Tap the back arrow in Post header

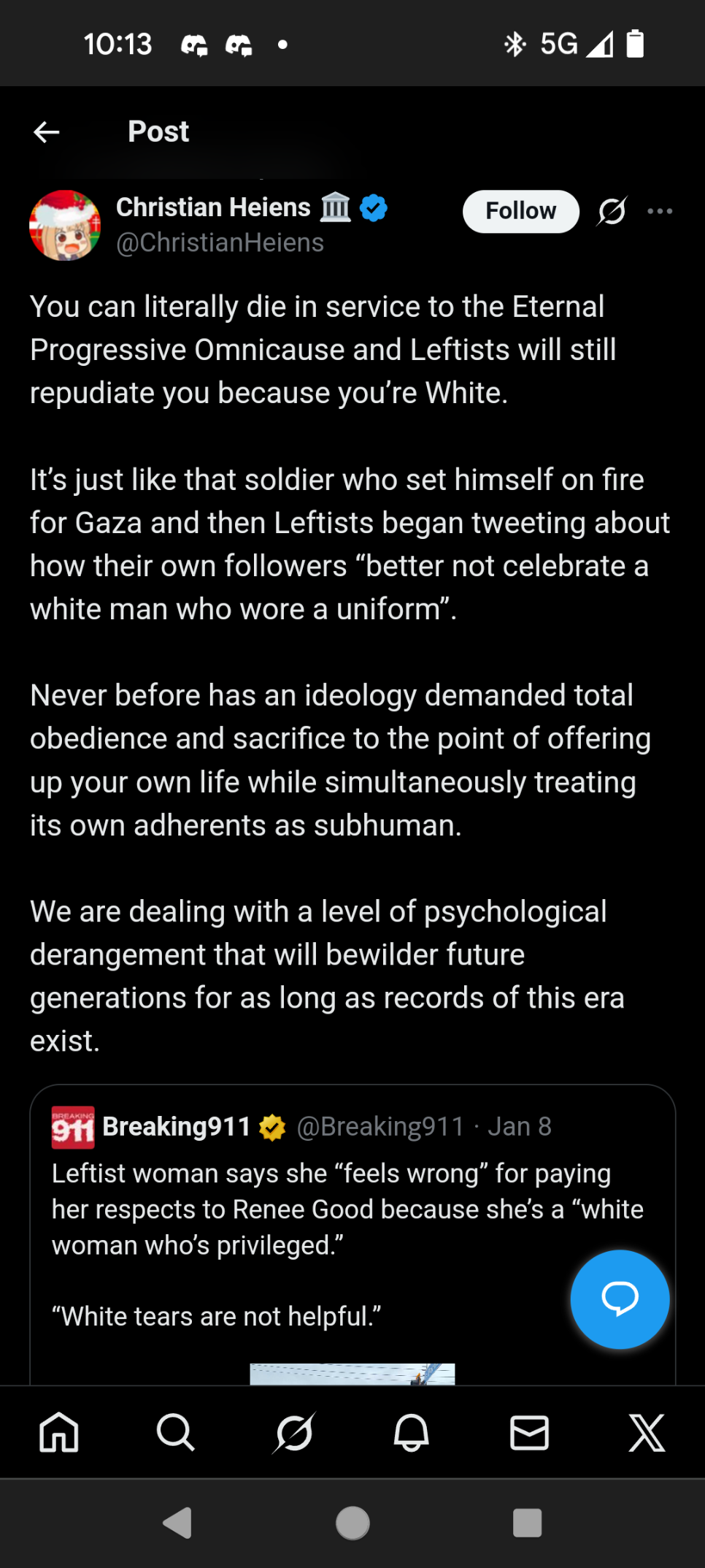coord(47,132)
